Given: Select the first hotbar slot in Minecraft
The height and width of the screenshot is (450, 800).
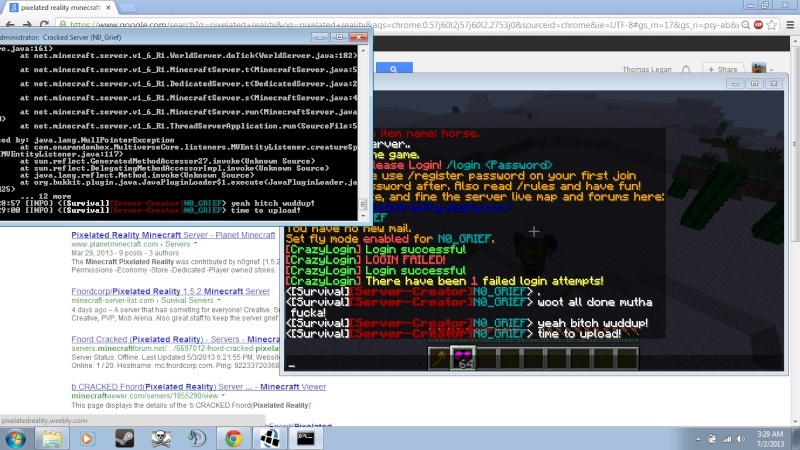Looking at the screenshot, I should pyautogui.click(x=439, y=358).
